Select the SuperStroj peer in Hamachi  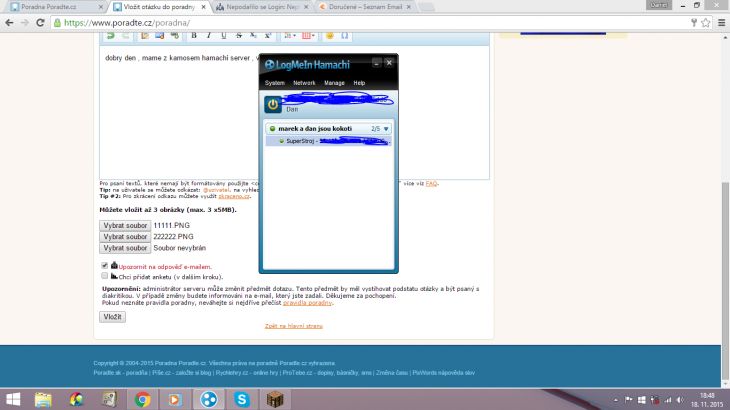328,141
